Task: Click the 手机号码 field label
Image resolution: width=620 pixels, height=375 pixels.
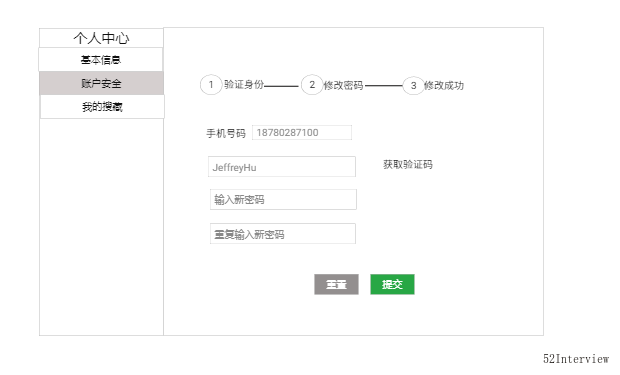Action: coord(226,133)
